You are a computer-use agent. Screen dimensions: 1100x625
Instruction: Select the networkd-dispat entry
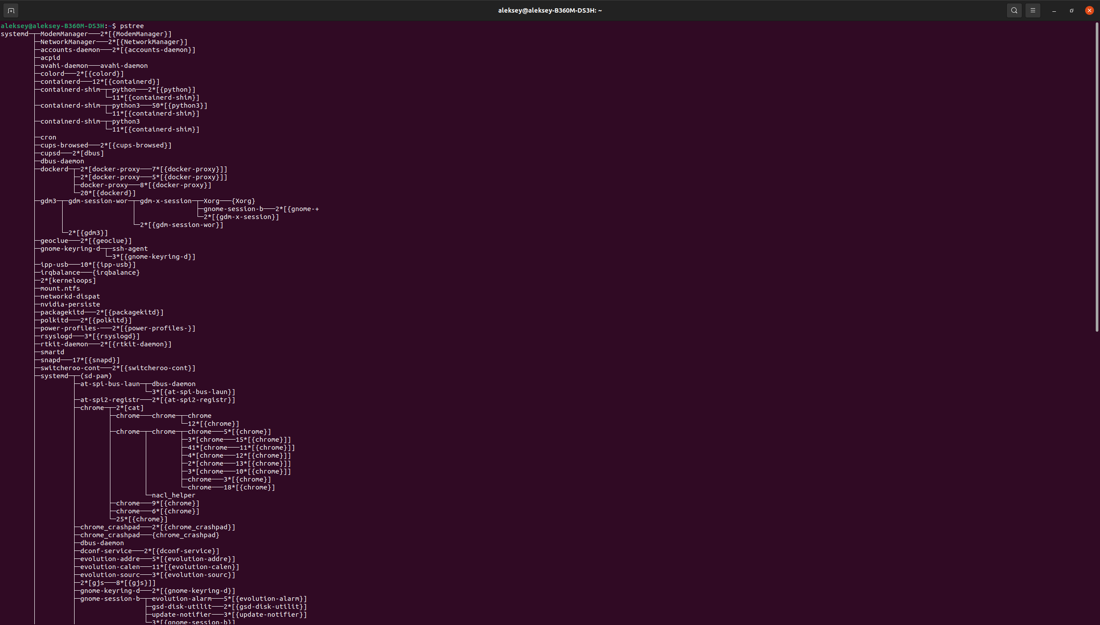[x=69, y=297]
